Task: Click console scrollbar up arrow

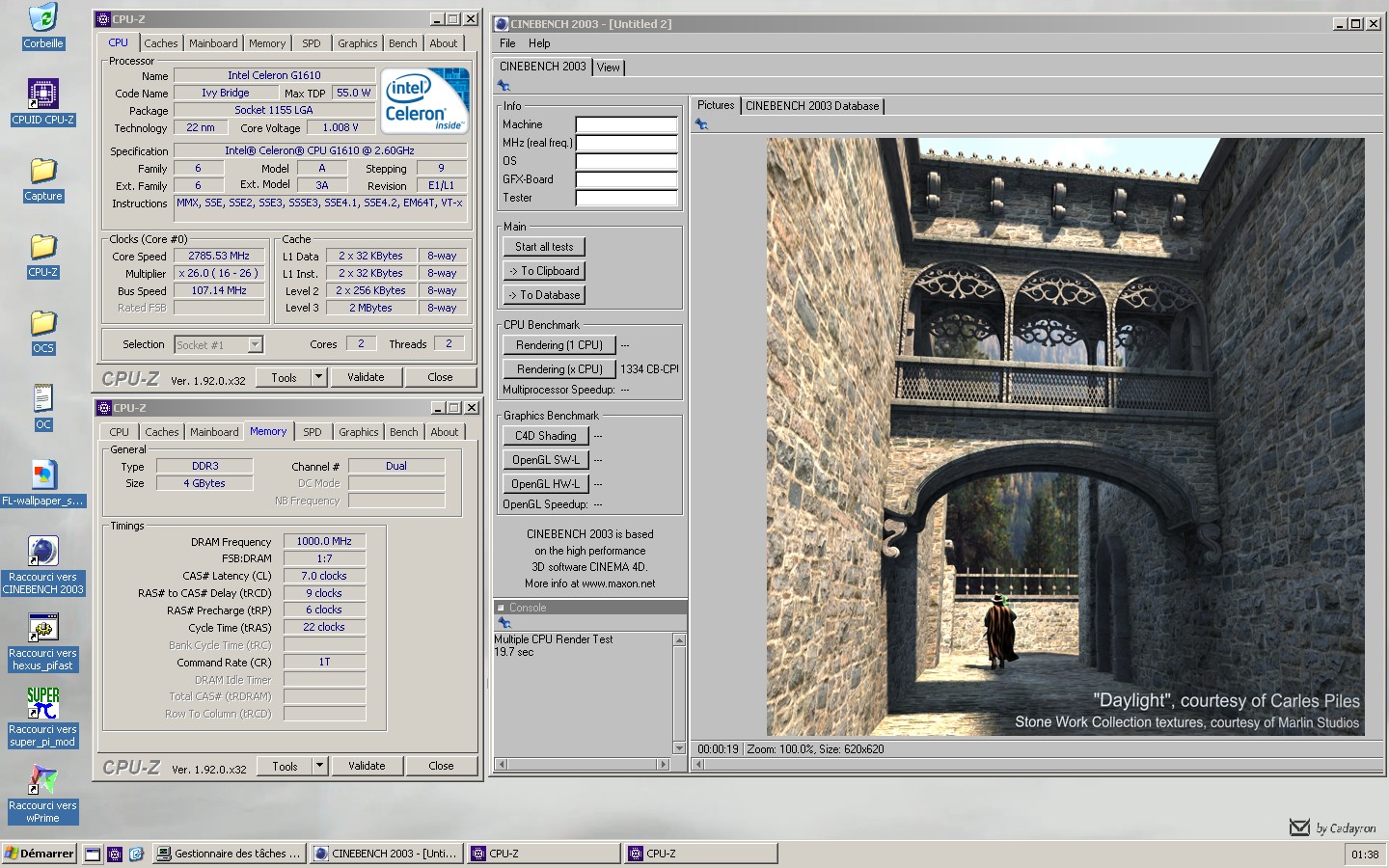Action: pyautogui.click(x=679, y=639)
